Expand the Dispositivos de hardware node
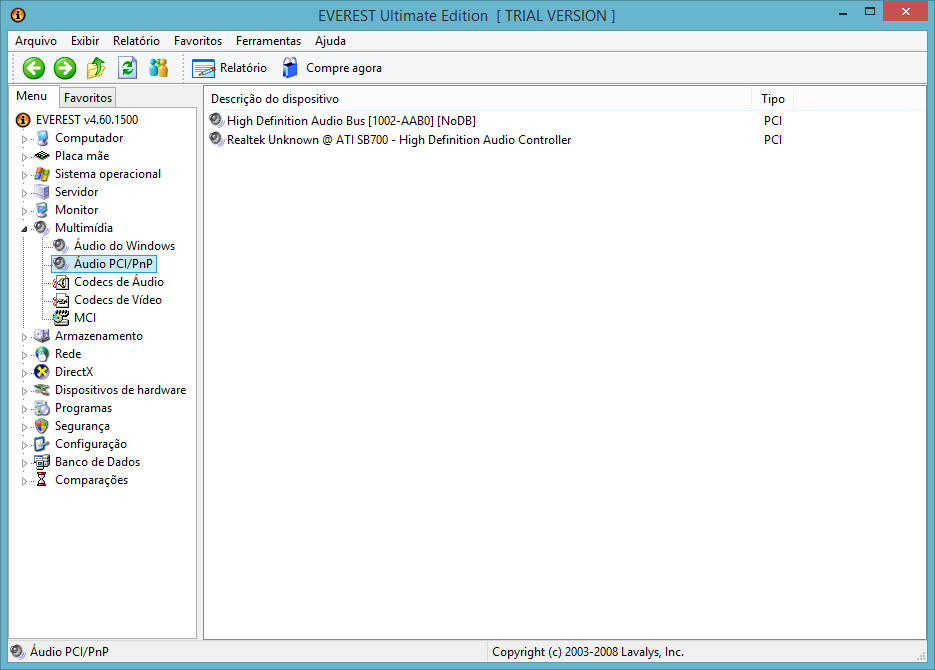 pos(24,391)
